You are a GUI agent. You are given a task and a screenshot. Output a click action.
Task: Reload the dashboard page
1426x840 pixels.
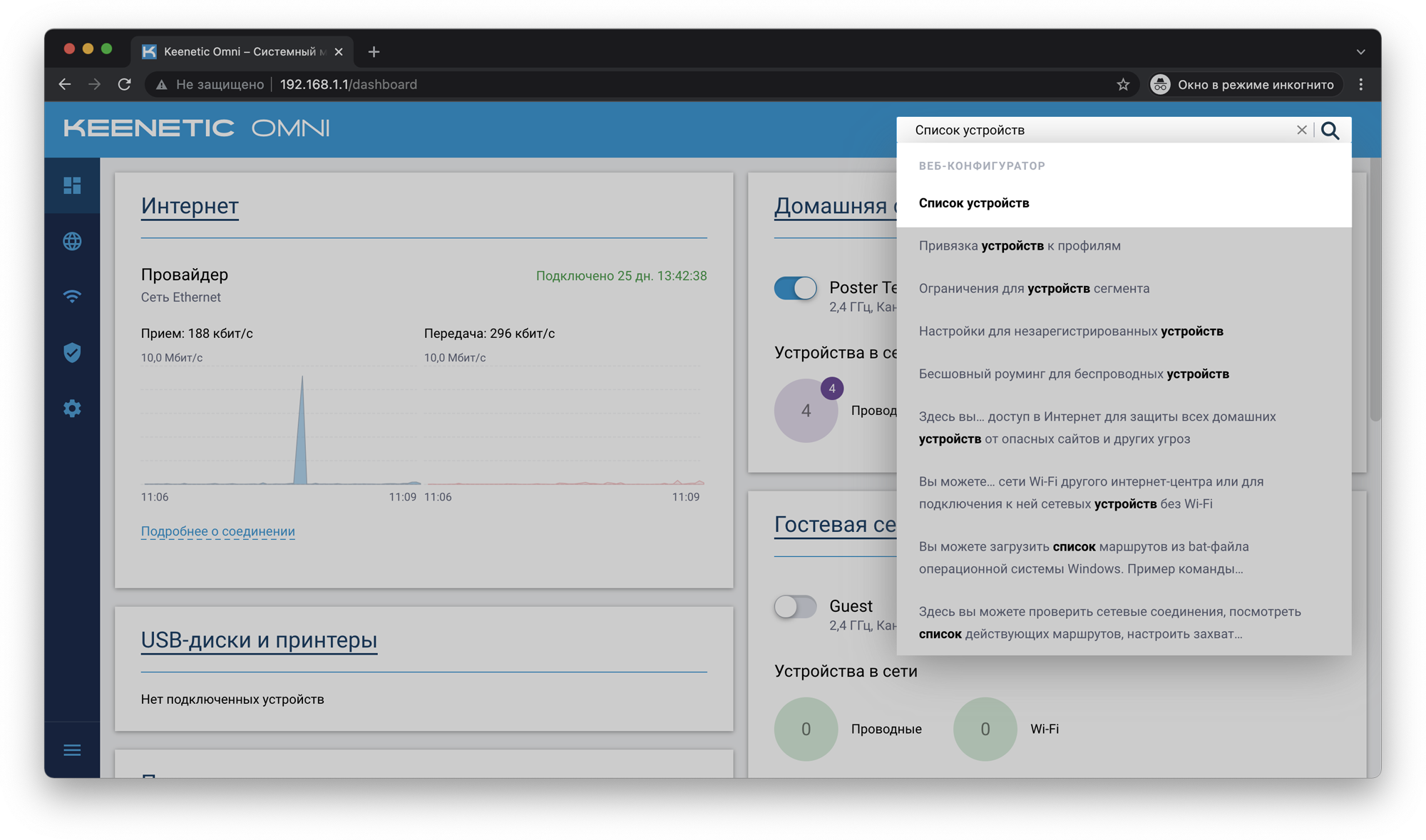click(125, 84)
